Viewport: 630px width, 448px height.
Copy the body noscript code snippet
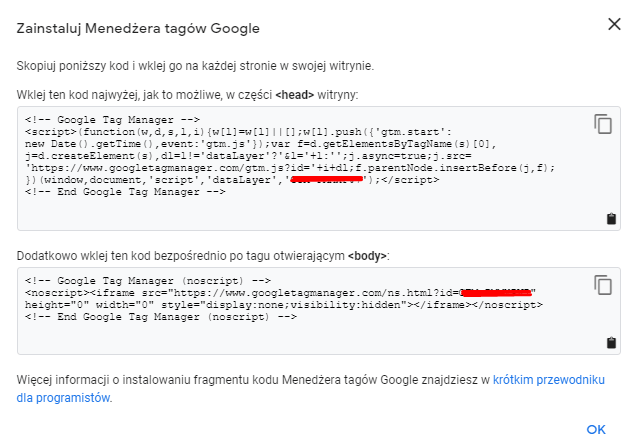[x=602, y=284]
